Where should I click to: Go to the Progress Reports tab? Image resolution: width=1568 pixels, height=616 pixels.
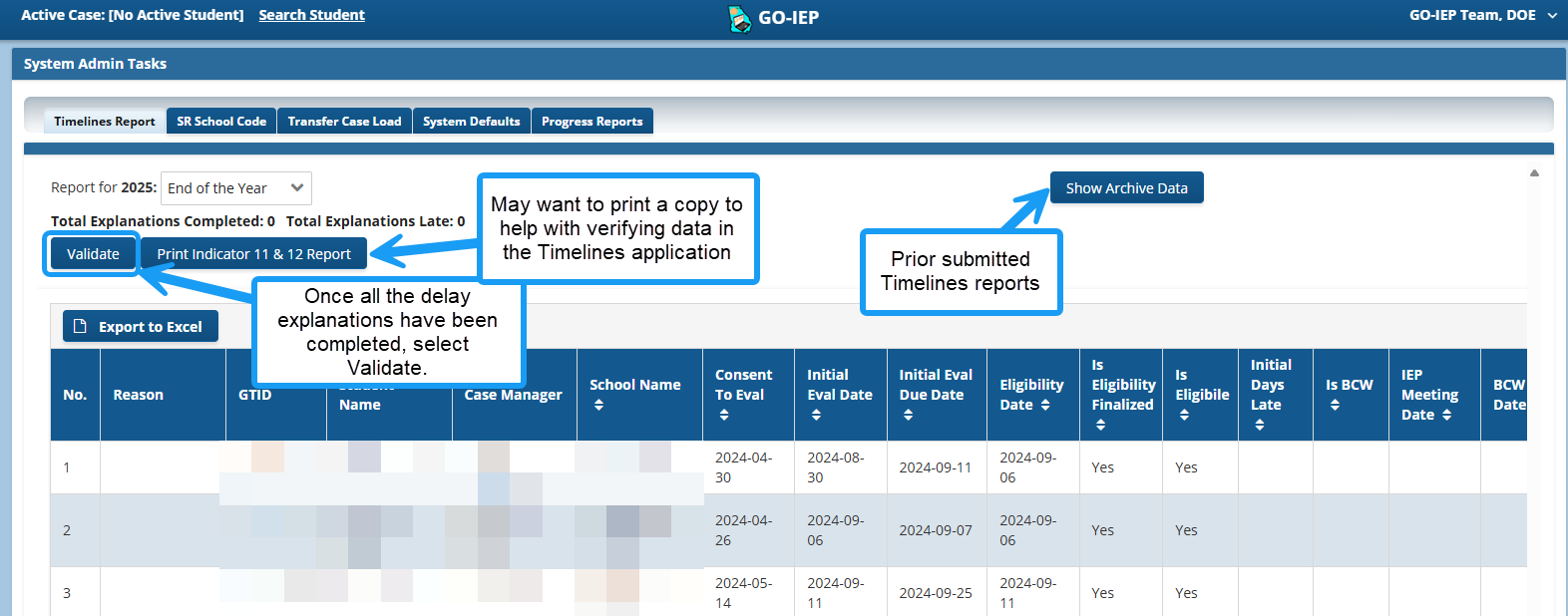click(591, 122)
